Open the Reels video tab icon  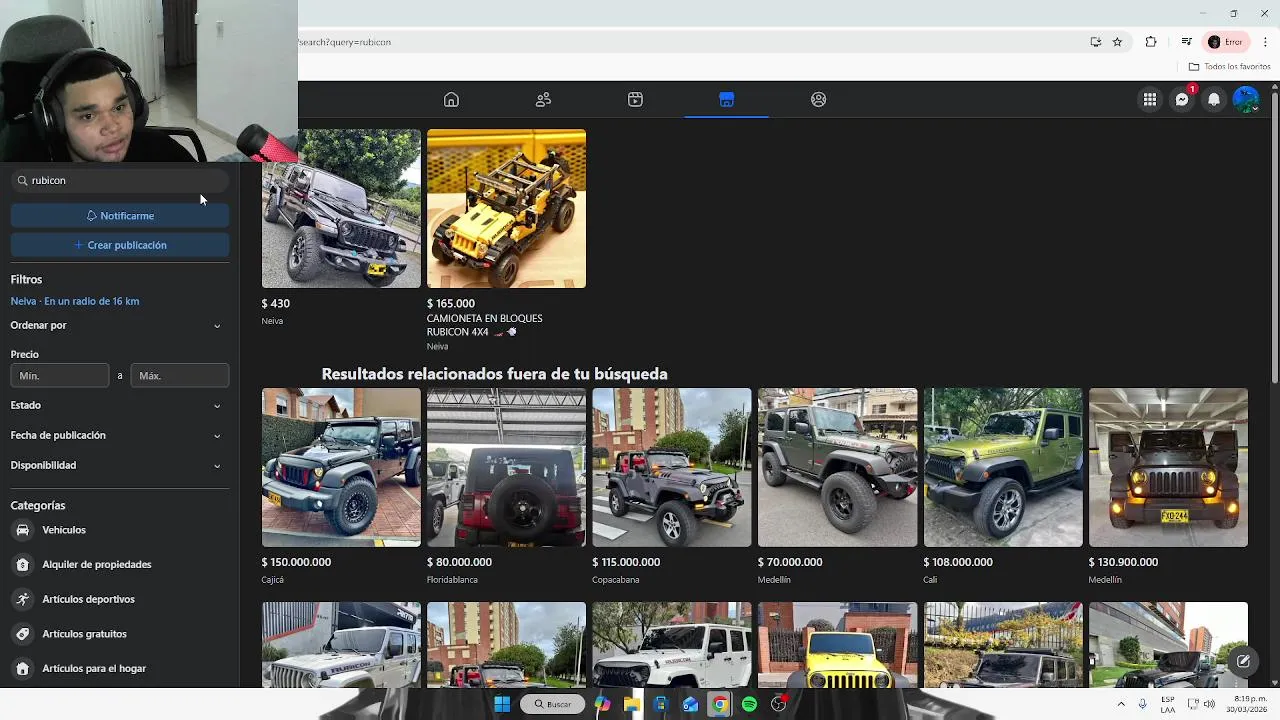[635, 99]
